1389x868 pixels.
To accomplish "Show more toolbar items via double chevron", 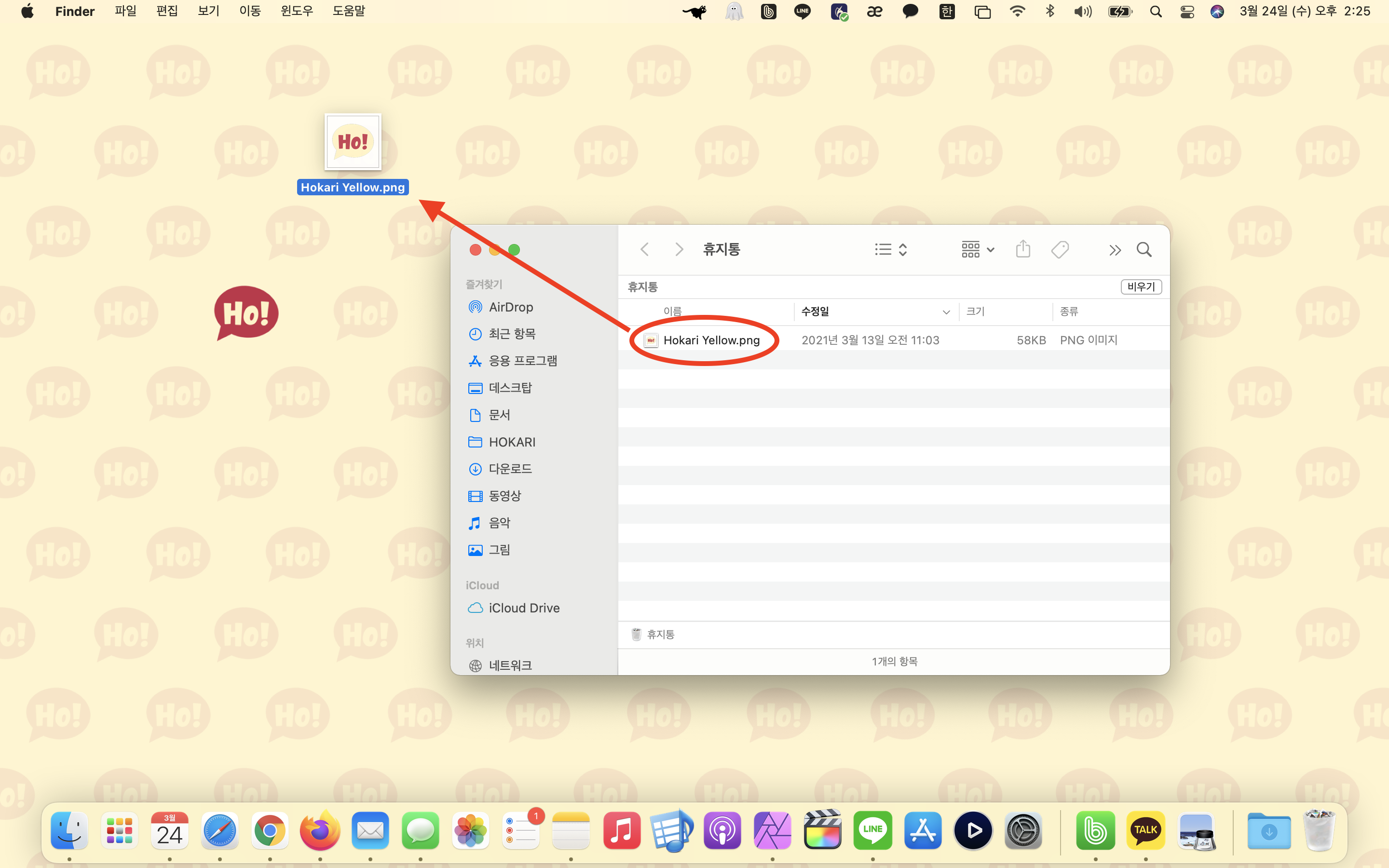I will pyautogui.click(x=1115, y=250).
